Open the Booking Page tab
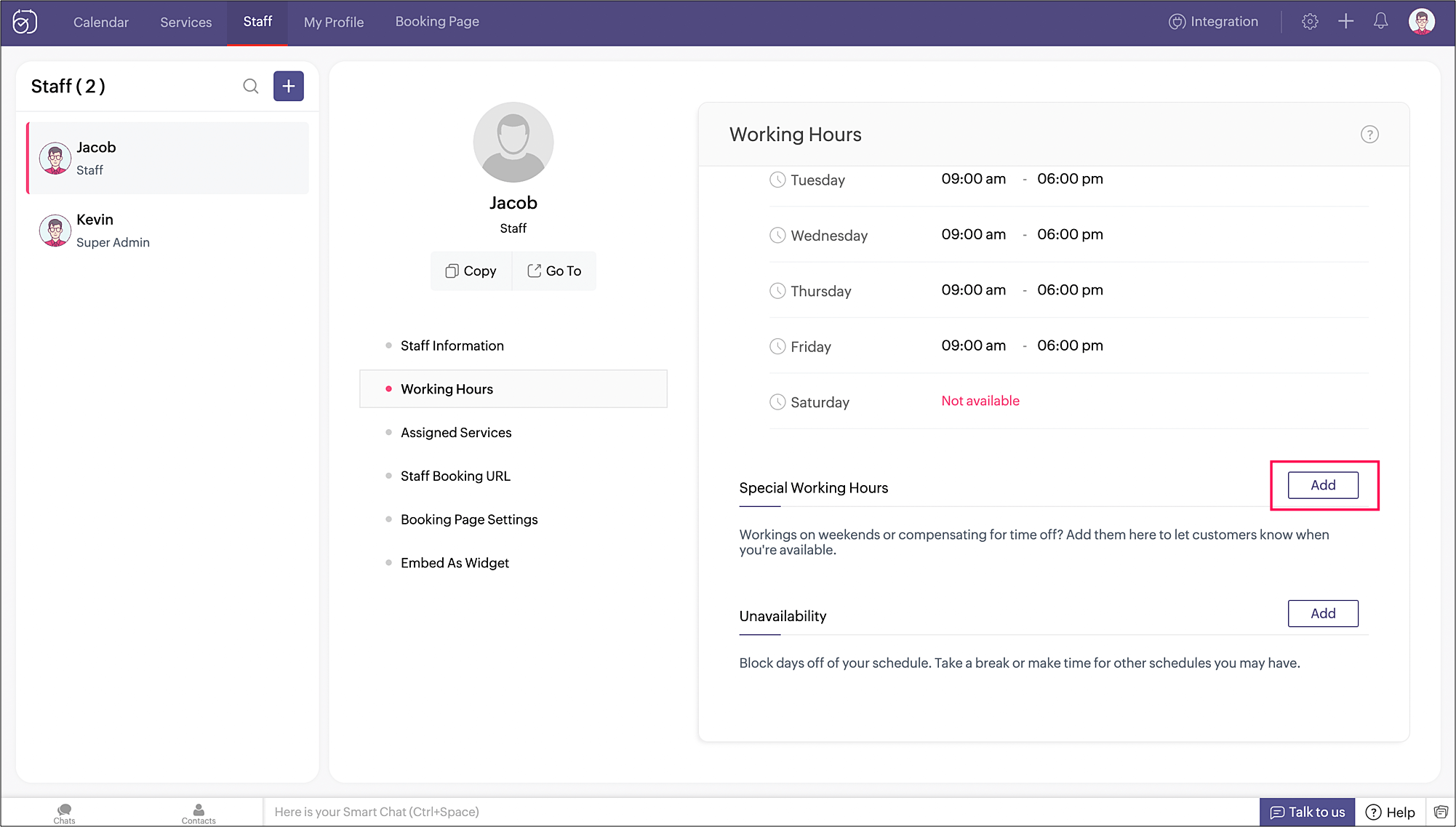Image resolution: width=1456 pixels, height=827 pixels. (x=437, y=22)
